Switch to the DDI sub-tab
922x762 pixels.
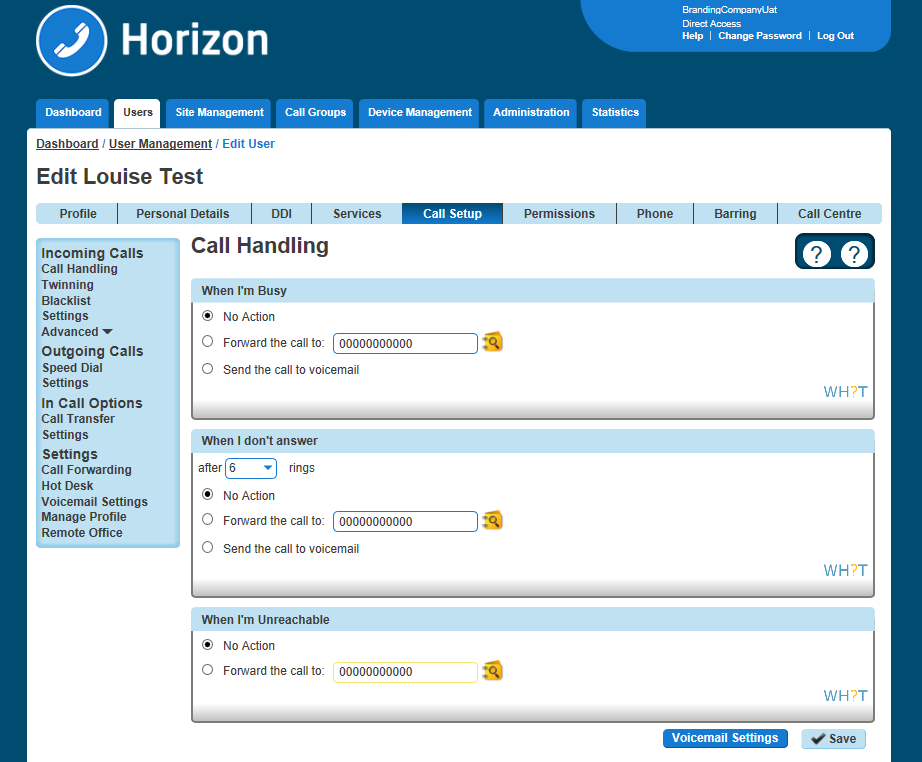pos(282,213)
